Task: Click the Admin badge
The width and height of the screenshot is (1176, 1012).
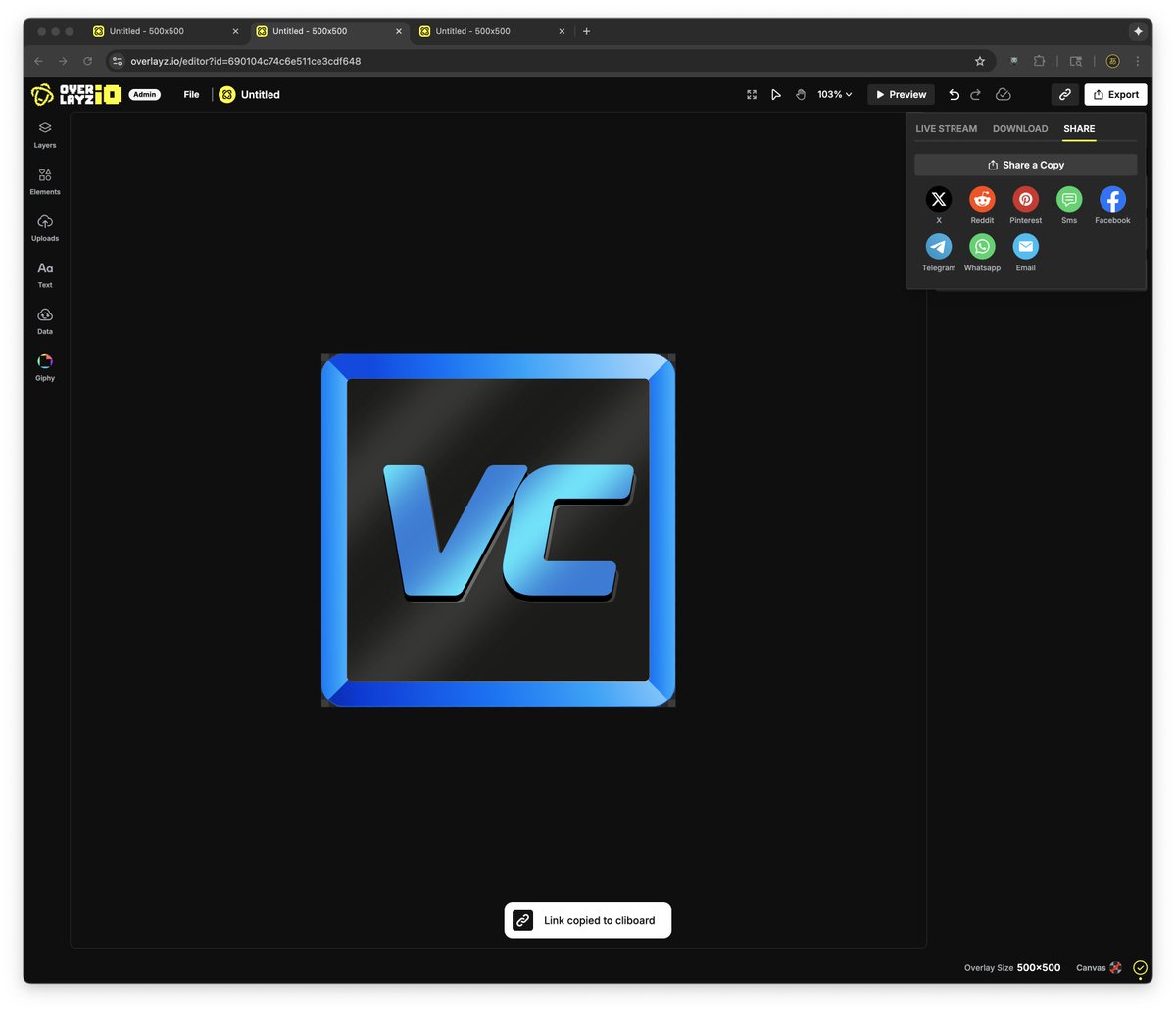Action: (x=145, y=95)
